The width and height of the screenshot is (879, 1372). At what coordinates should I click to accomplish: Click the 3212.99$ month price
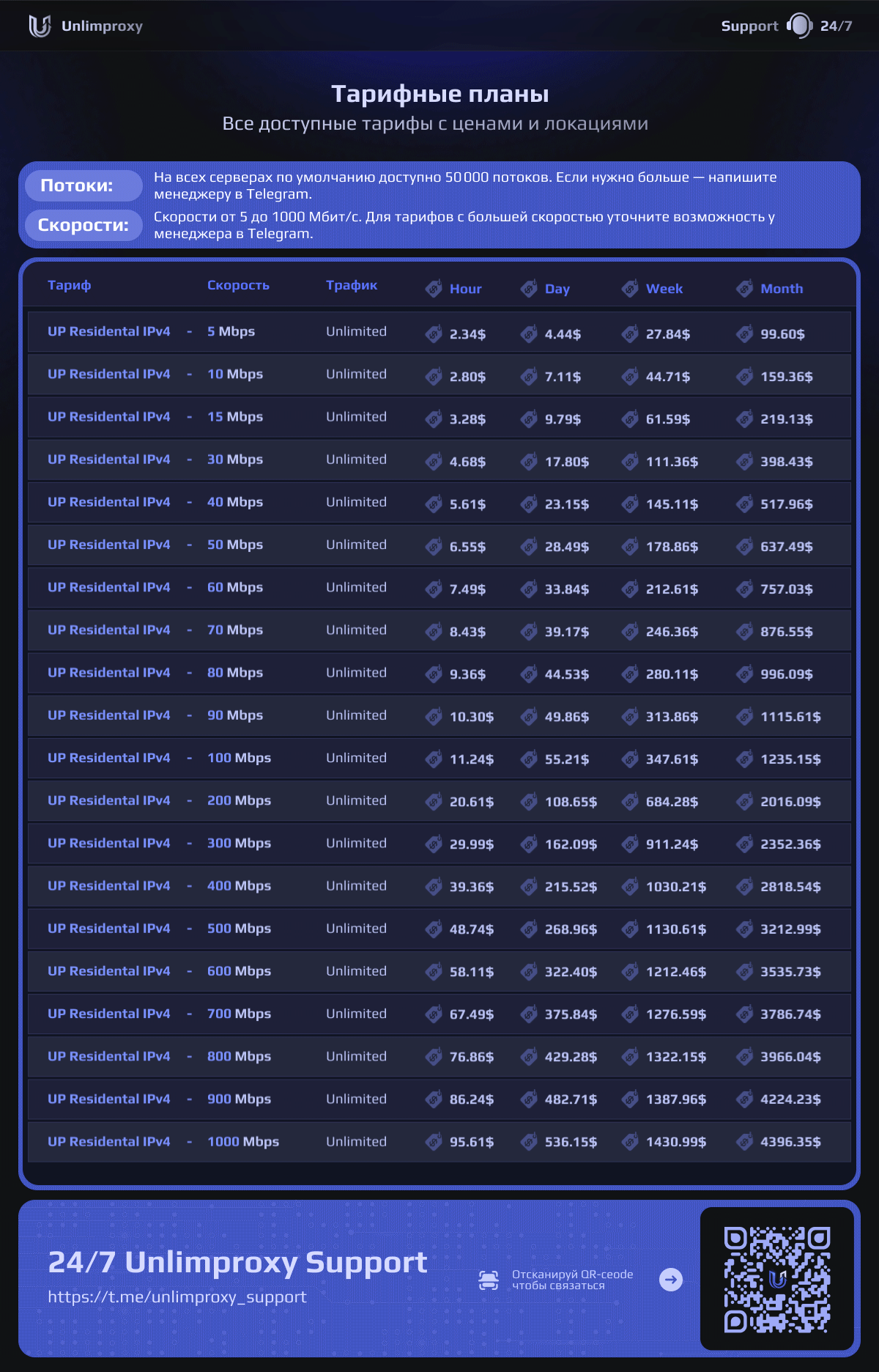point(790,929)
